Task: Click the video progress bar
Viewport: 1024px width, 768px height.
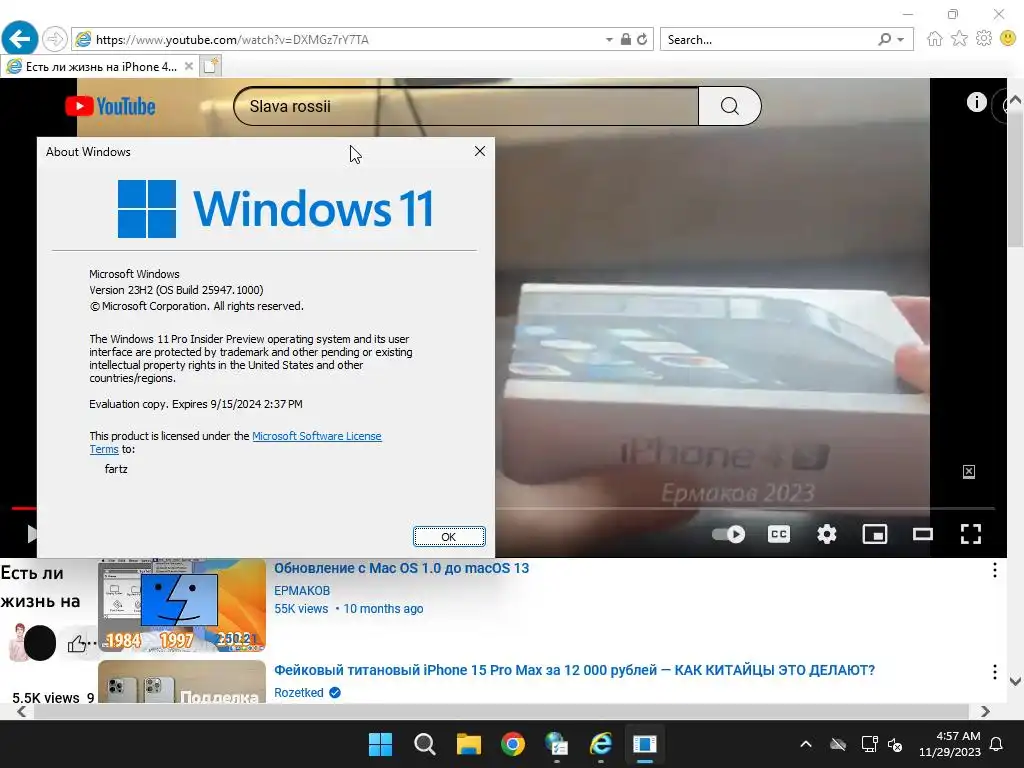Action: [744, 507]
